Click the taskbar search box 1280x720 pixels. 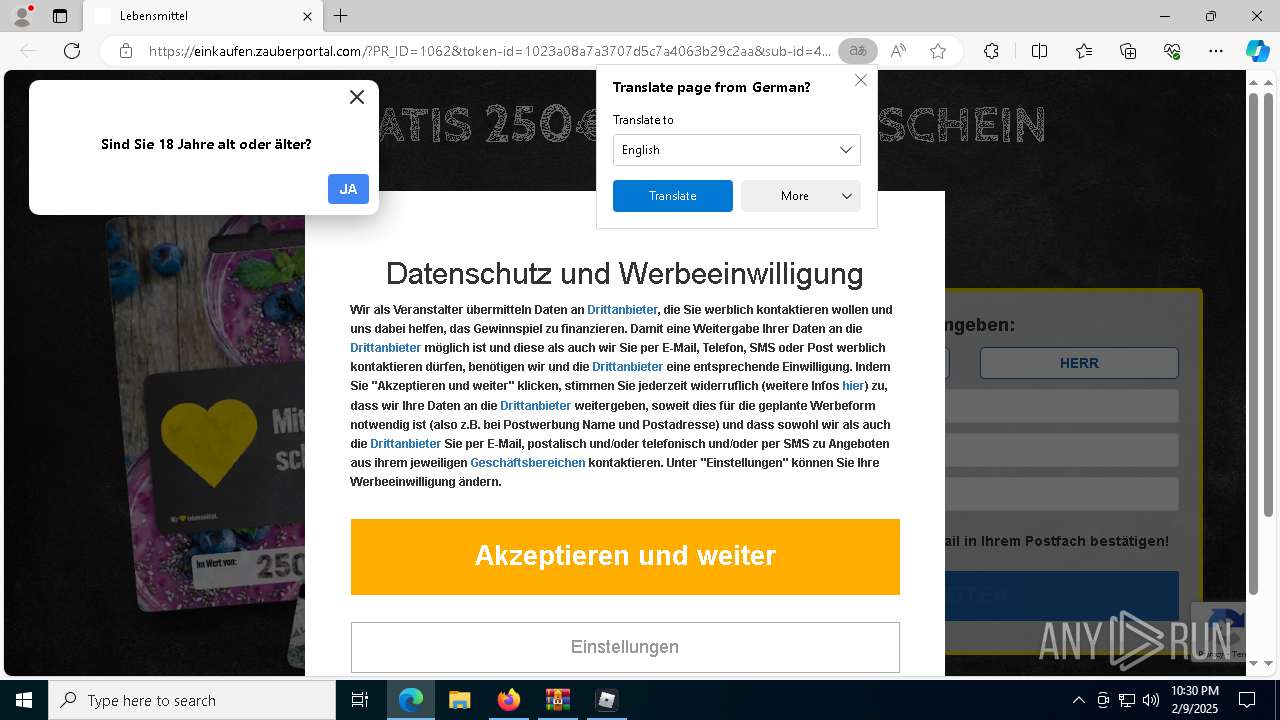(192, 700)
